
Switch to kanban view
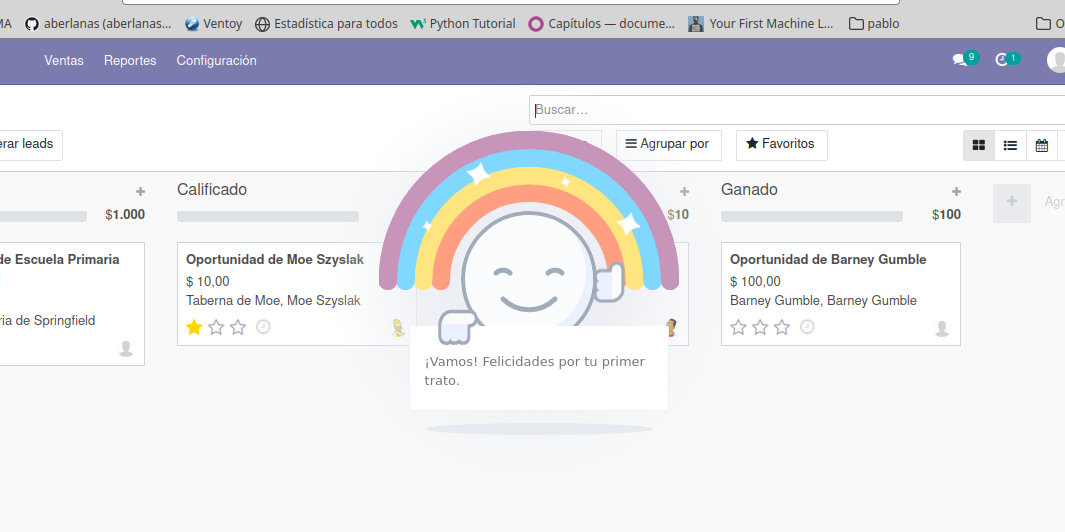point(979,145)
